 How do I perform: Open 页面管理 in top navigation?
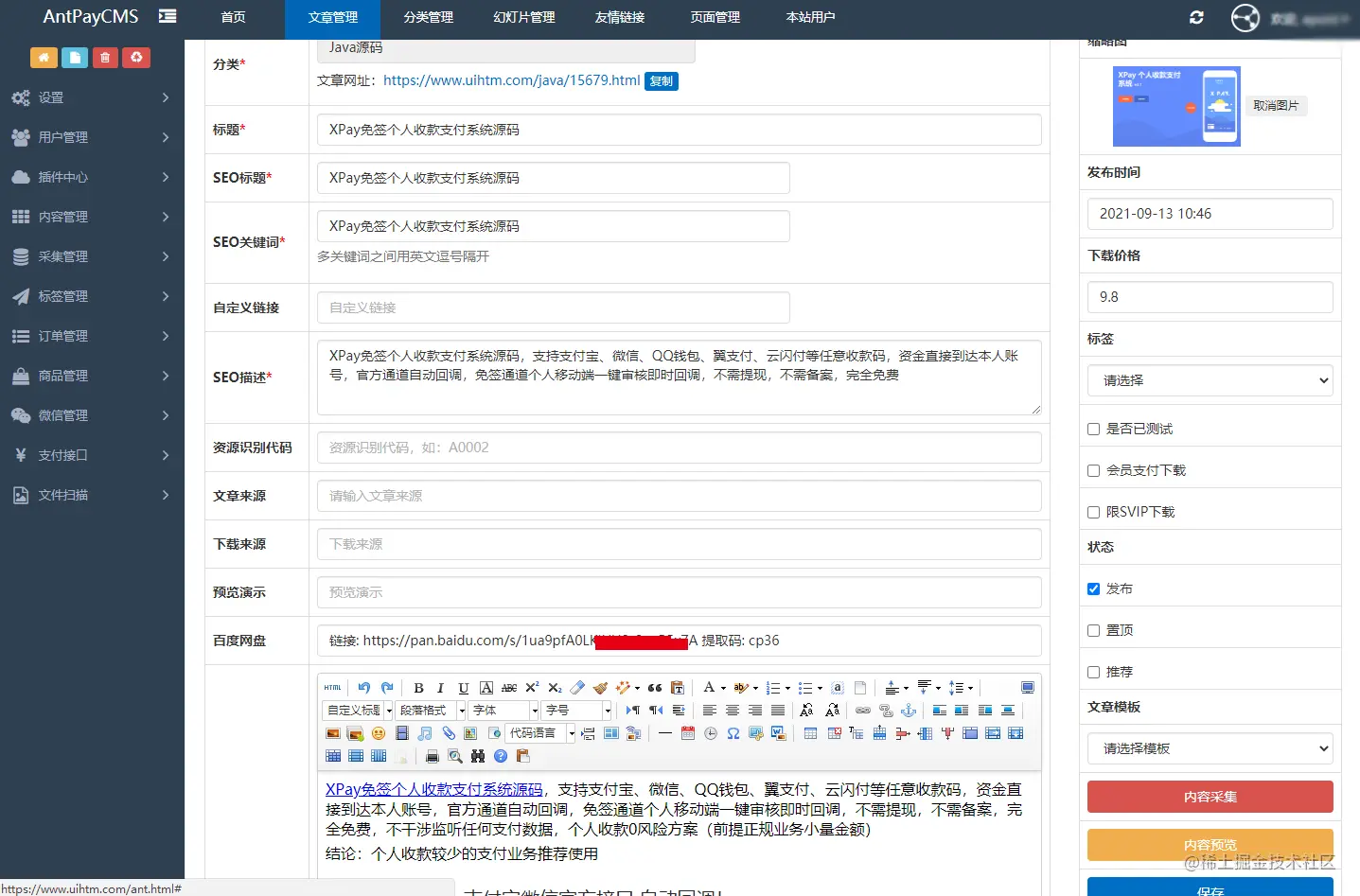point(715,17)
